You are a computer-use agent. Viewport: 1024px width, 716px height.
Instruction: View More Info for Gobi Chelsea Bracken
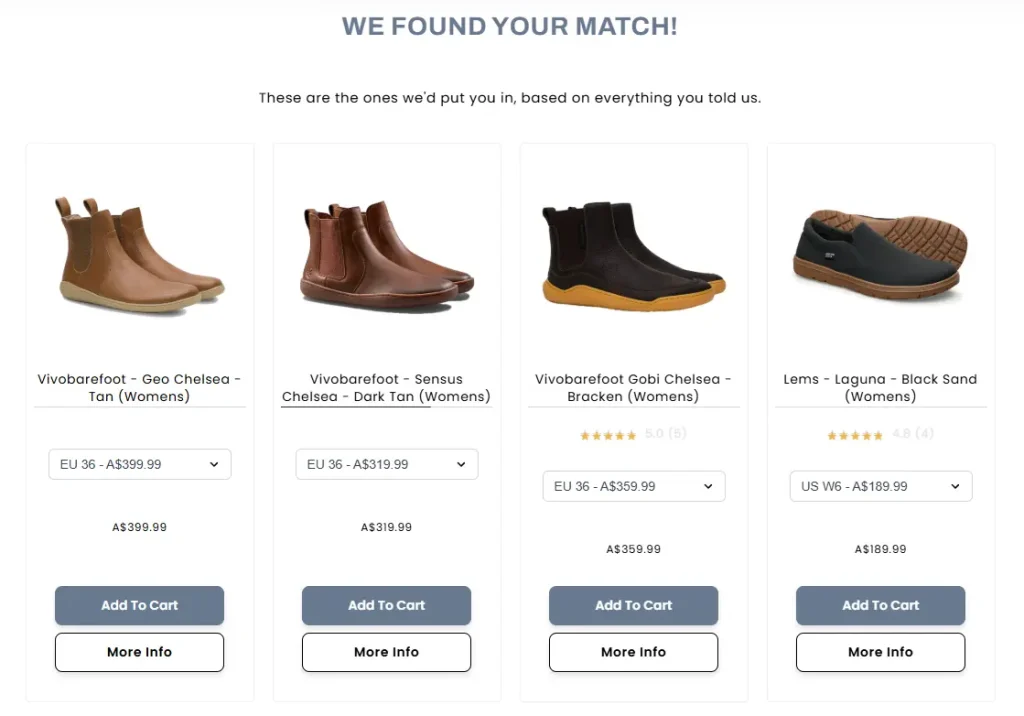click(633, 652)
